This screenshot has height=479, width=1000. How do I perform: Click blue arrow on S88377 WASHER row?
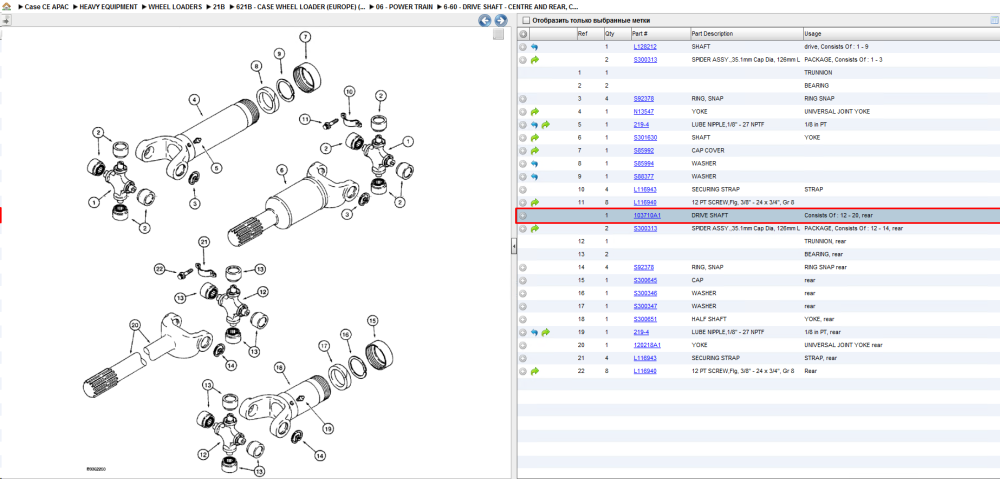coord(534,177)
